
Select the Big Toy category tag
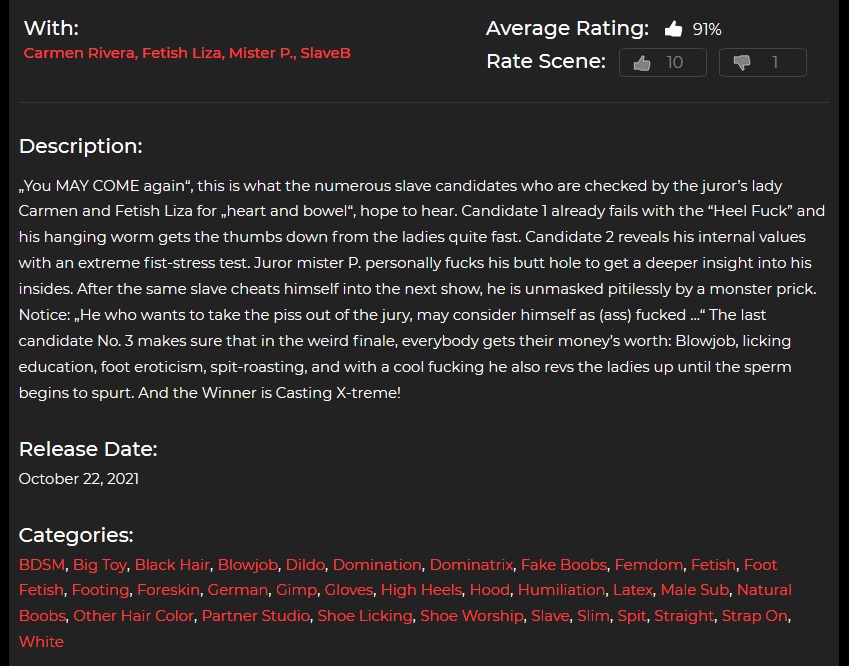100,565
